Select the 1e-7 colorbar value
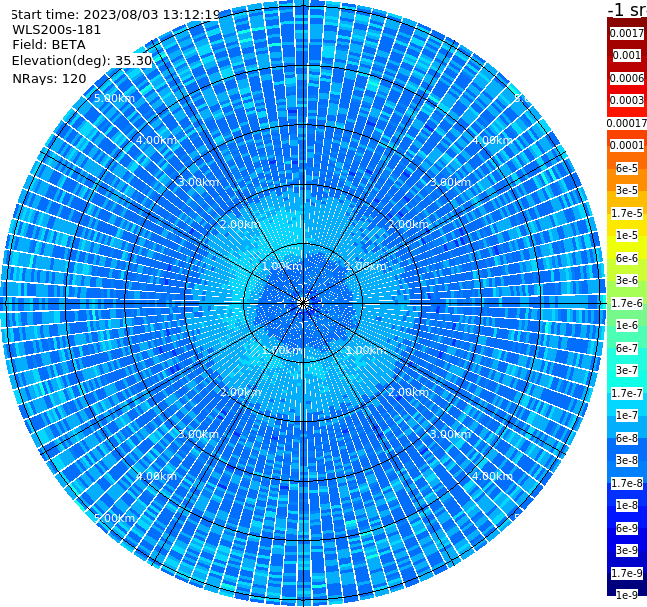 627,415
